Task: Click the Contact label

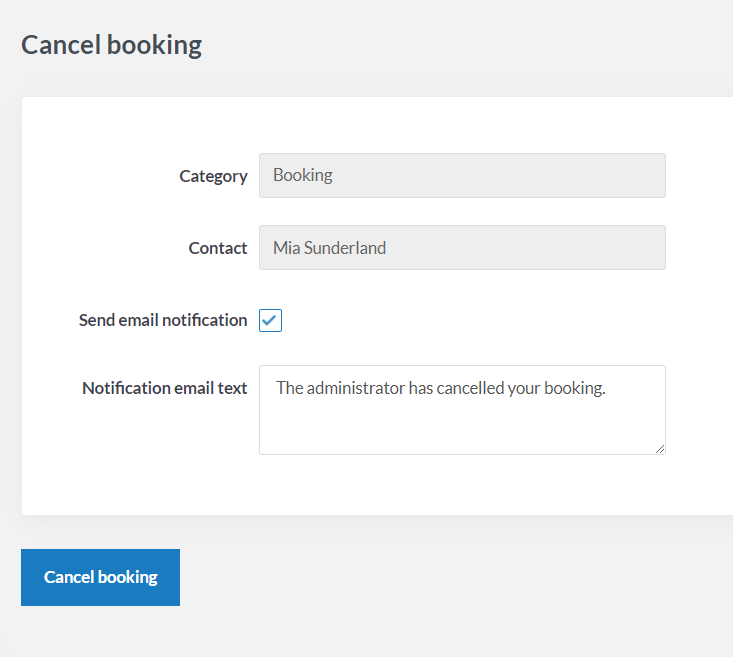Action: pyautogui.click(x=217, y=248)
